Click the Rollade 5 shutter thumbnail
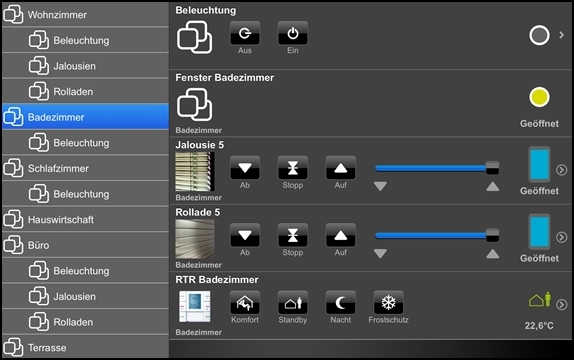This screenshot has height=360, width=574. coord(195,239)
